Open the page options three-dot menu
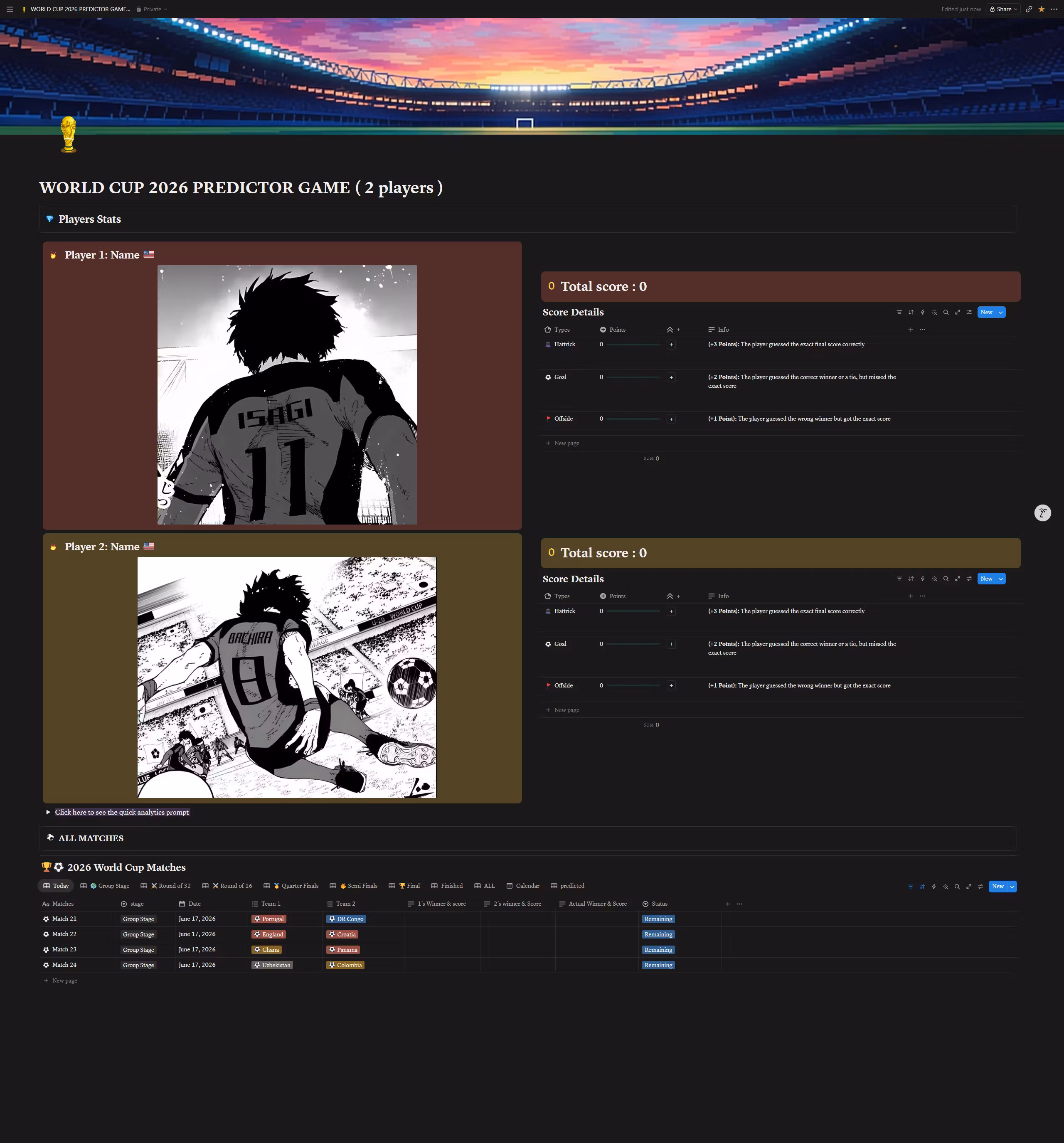The height and width of the screenshot is (1143, 1064). click(x=1054, y=9)
